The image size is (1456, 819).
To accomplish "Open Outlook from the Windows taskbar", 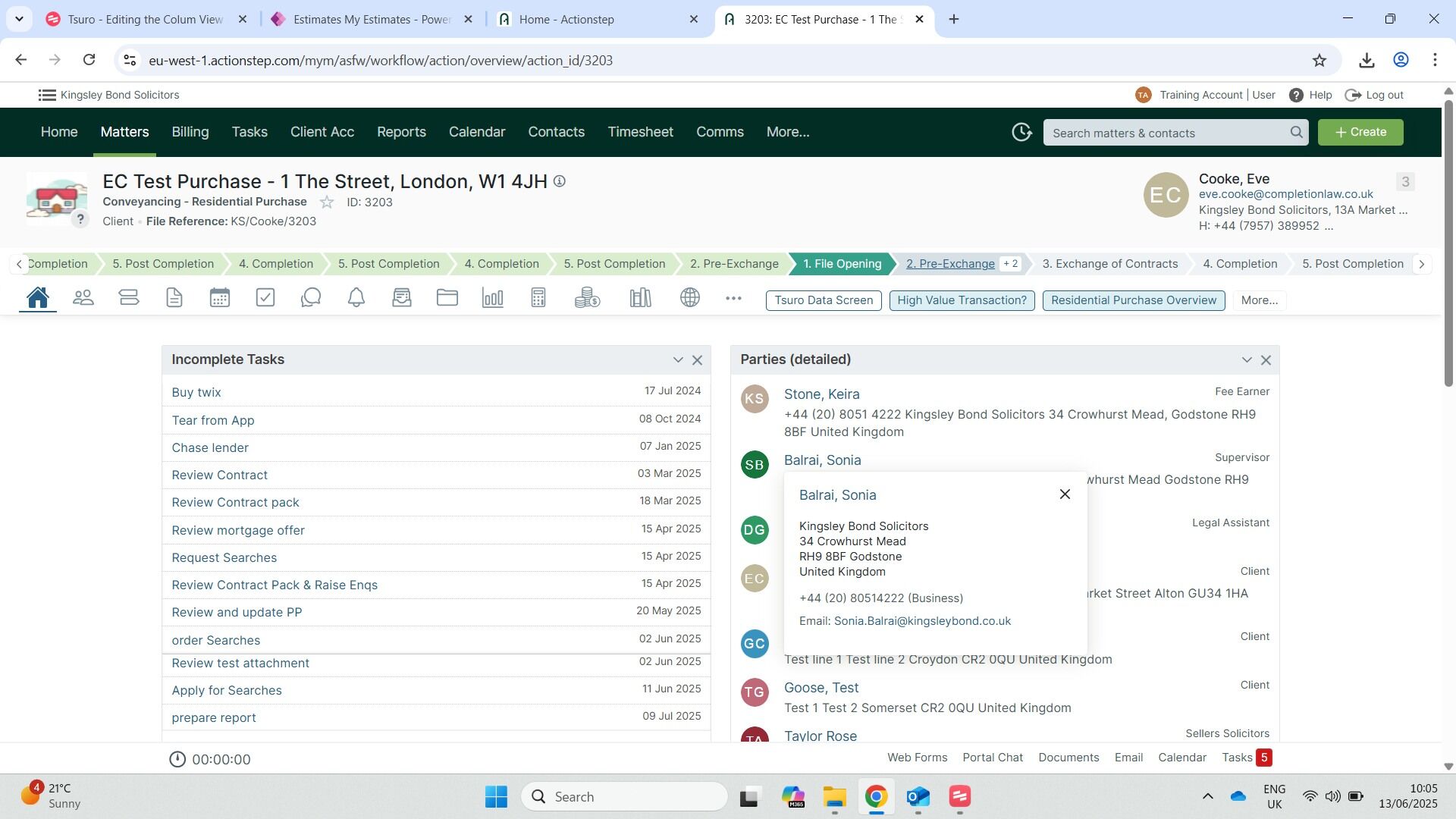I will tap(918, 797).
